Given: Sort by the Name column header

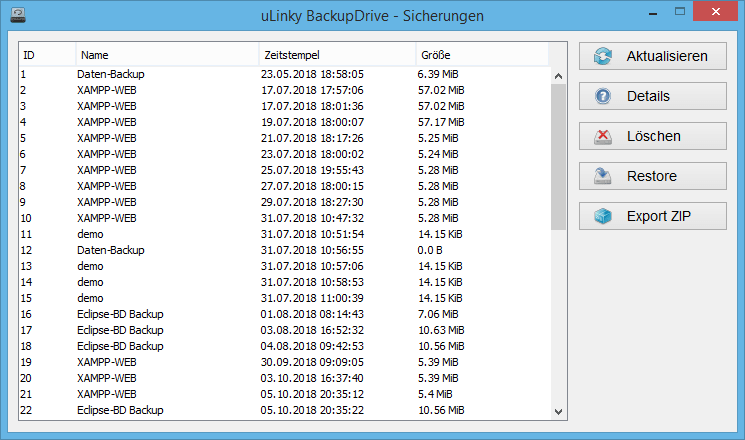Looking at the screenshot, I should click(x=167, y=55).
